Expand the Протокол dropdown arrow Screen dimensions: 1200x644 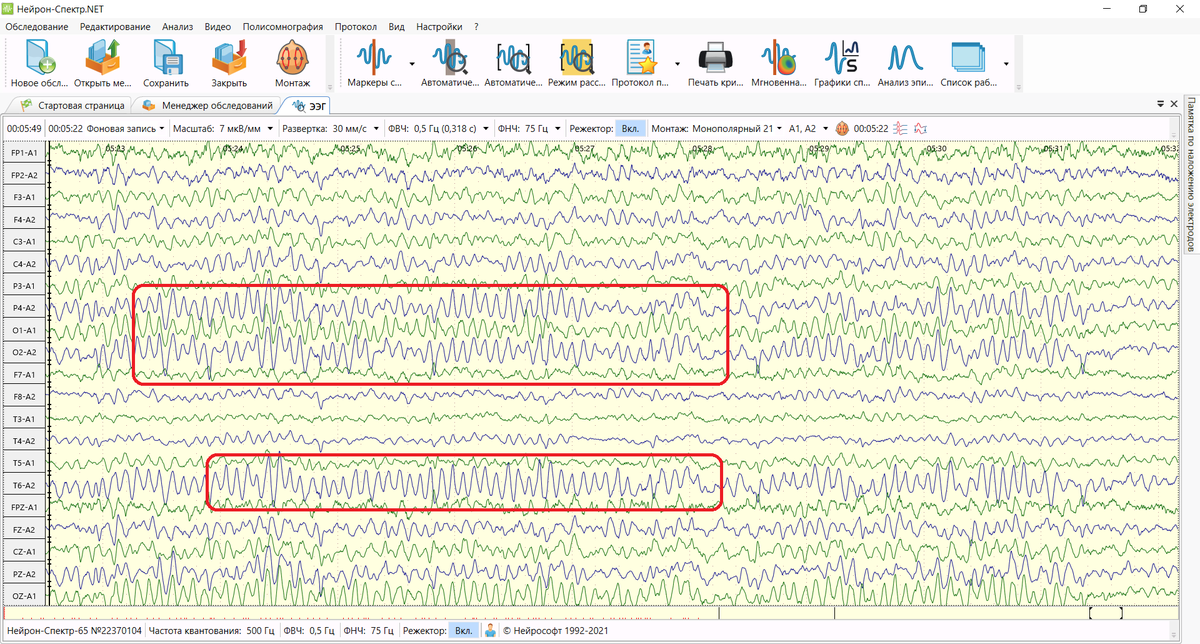(677, 63)
